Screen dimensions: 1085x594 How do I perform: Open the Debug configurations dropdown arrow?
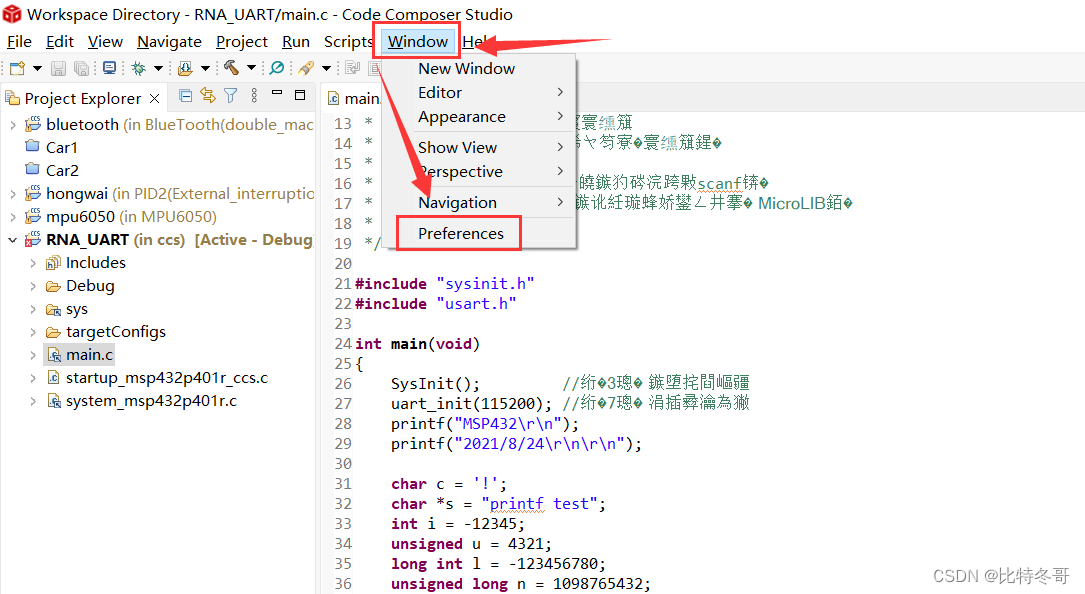pyautogui.click(x=158, y=68)
